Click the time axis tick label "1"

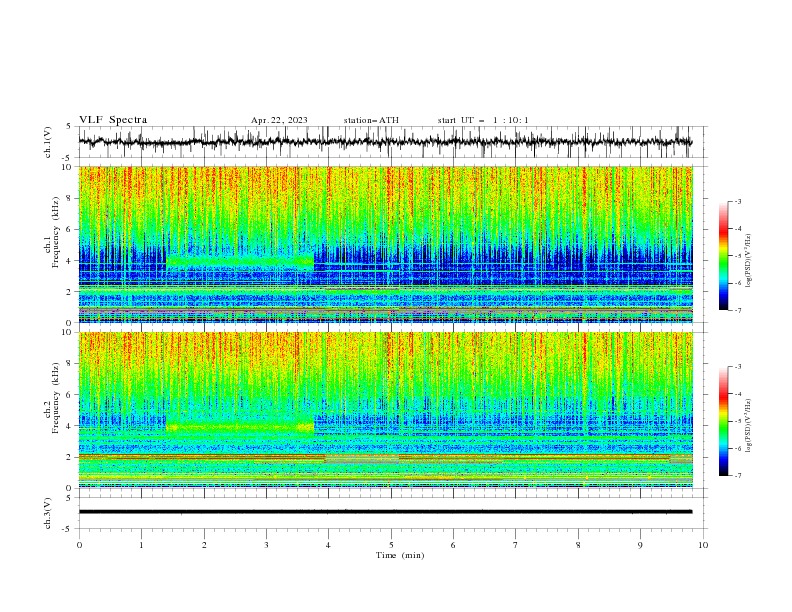(x=141, y=545)
